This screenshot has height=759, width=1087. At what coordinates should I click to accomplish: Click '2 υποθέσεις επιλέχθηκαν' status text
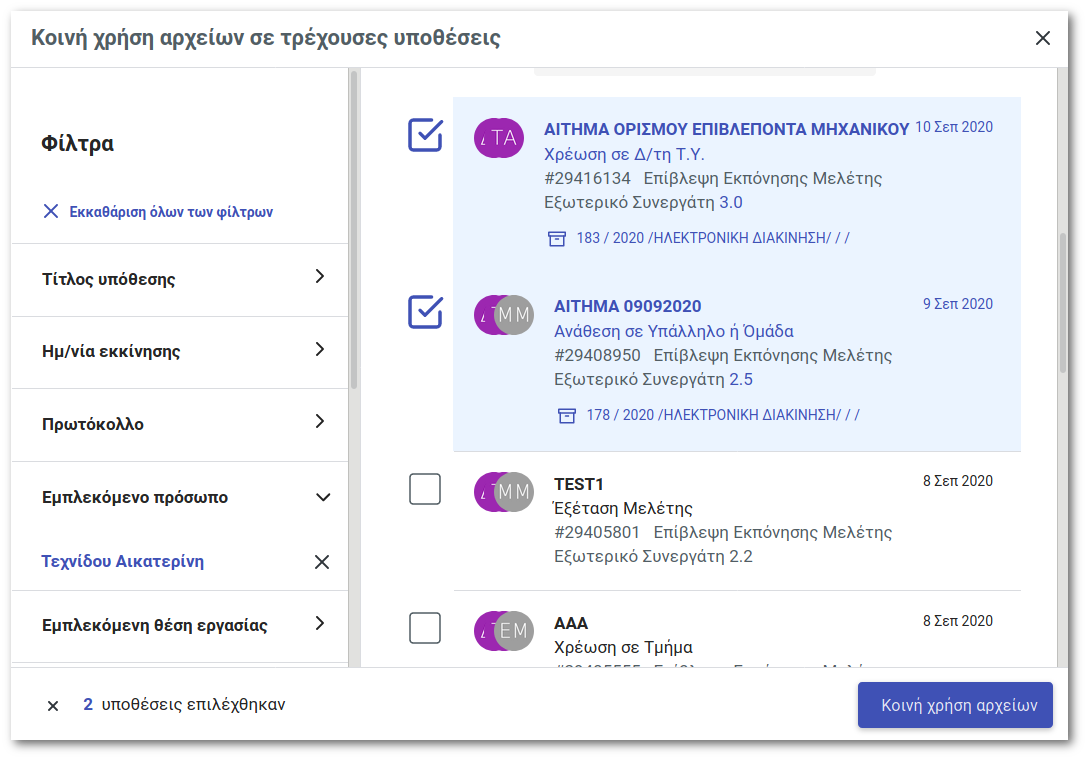184,704
